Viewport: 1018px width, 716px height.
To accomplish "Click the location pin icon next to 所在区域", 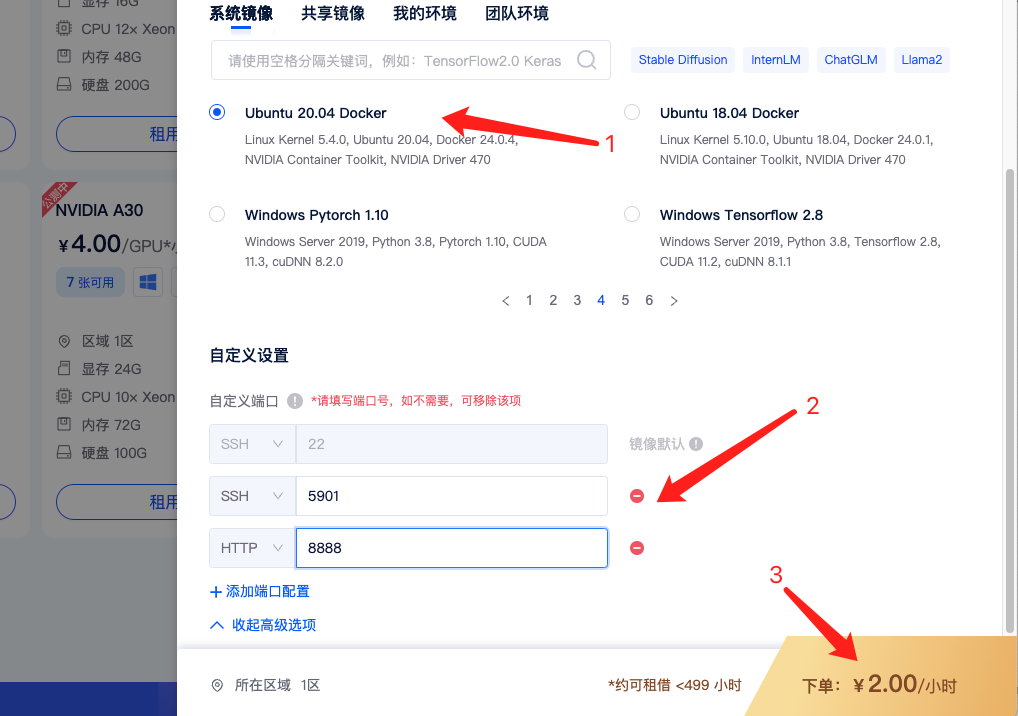I will tap(217, 684).
